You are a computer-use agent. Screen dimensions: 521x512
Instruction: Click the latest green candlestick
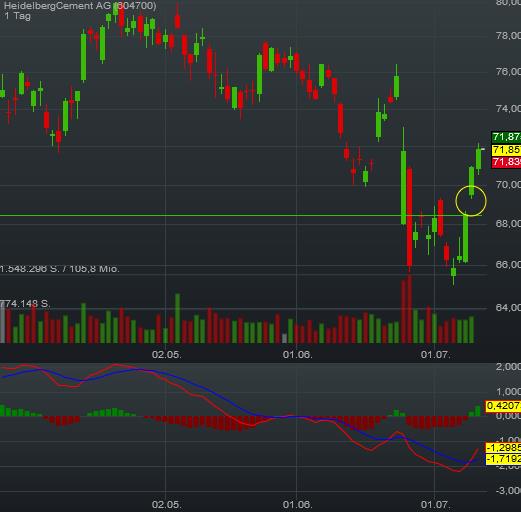tap(479, 159)
